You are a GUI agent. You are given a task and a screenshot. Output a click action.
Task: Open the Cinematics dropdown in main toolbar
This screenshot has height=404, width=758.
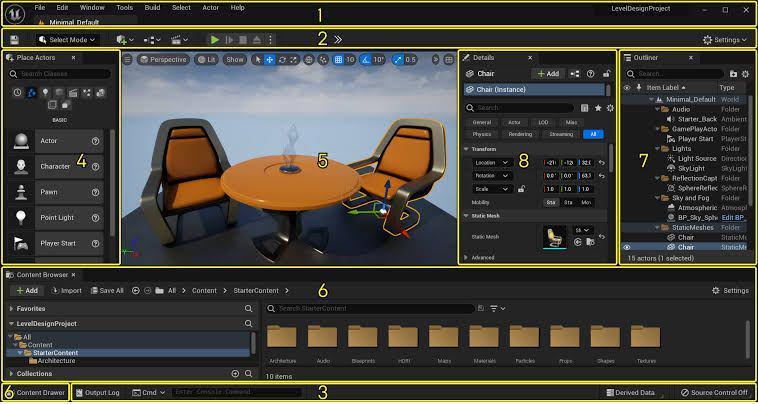179,40
